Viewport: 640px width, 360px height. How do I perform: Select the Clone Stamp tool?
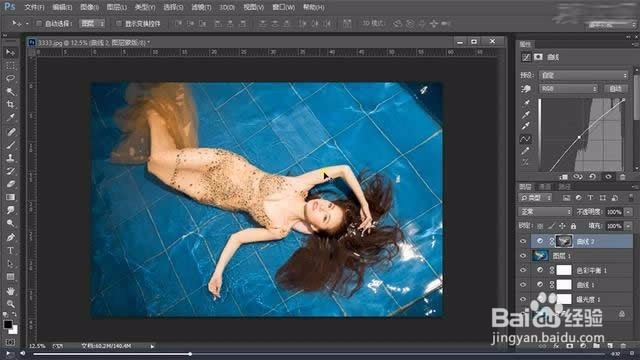click(x=11, y=158)
